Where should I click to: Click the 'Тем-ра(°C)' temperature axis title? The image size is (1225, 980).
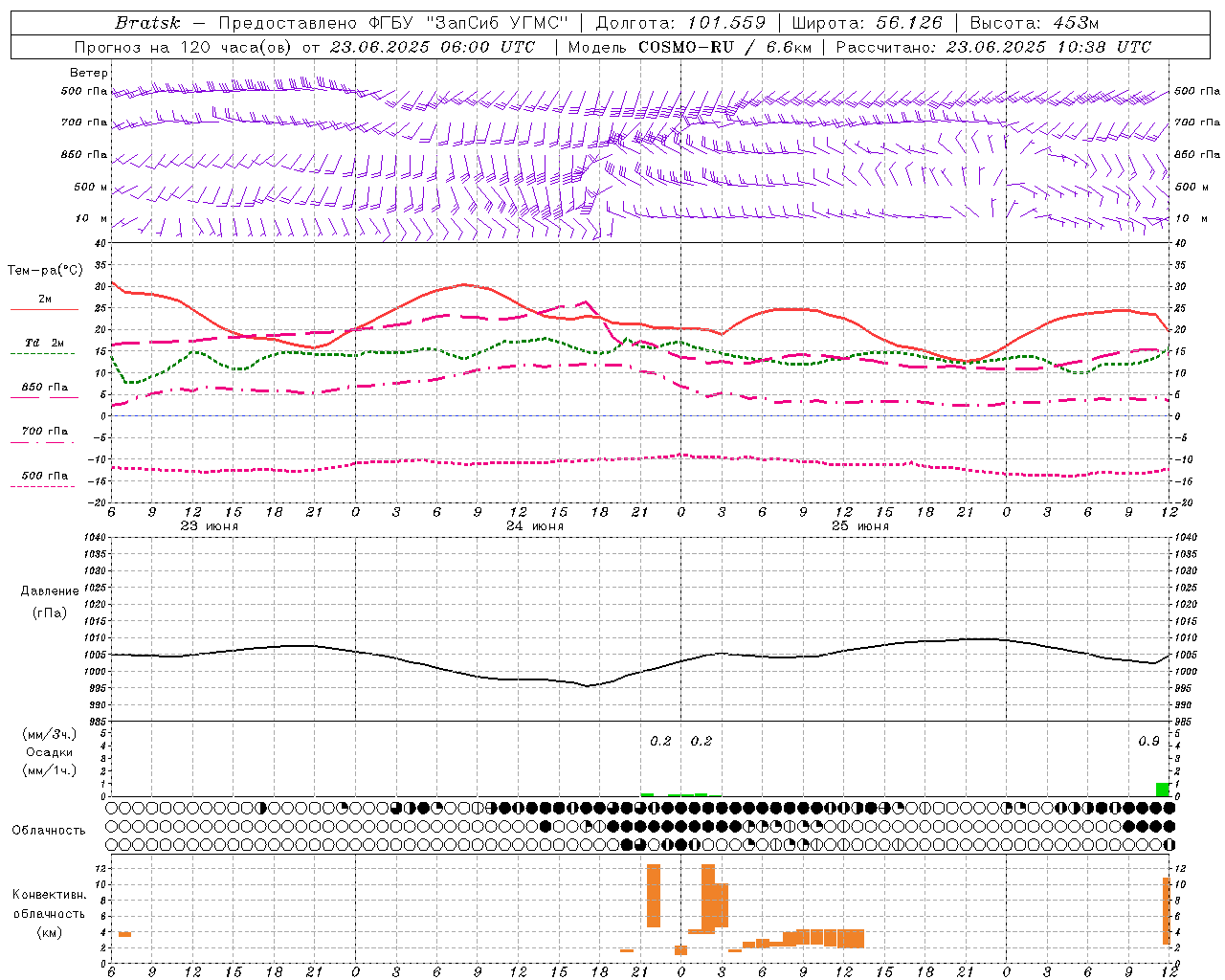(45, 271)
